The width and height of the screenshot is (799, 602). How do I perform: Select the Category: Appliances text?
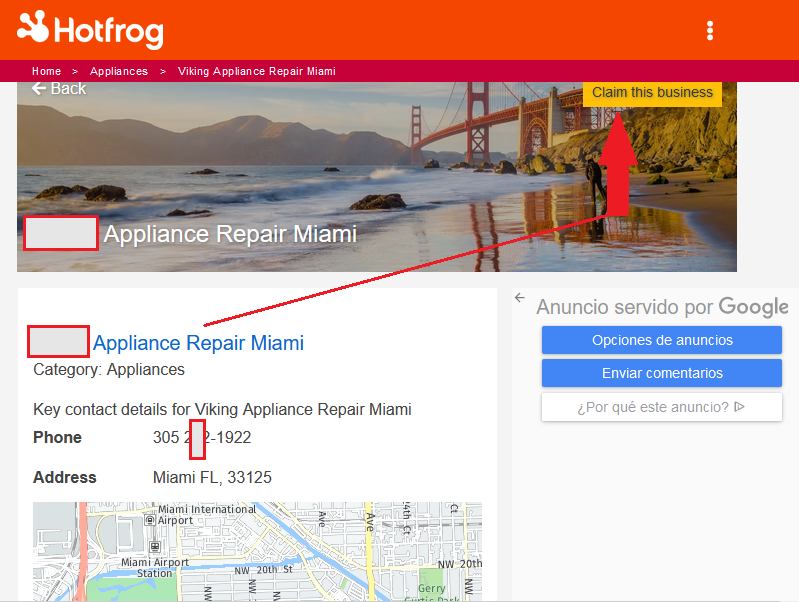coord(109,370)
